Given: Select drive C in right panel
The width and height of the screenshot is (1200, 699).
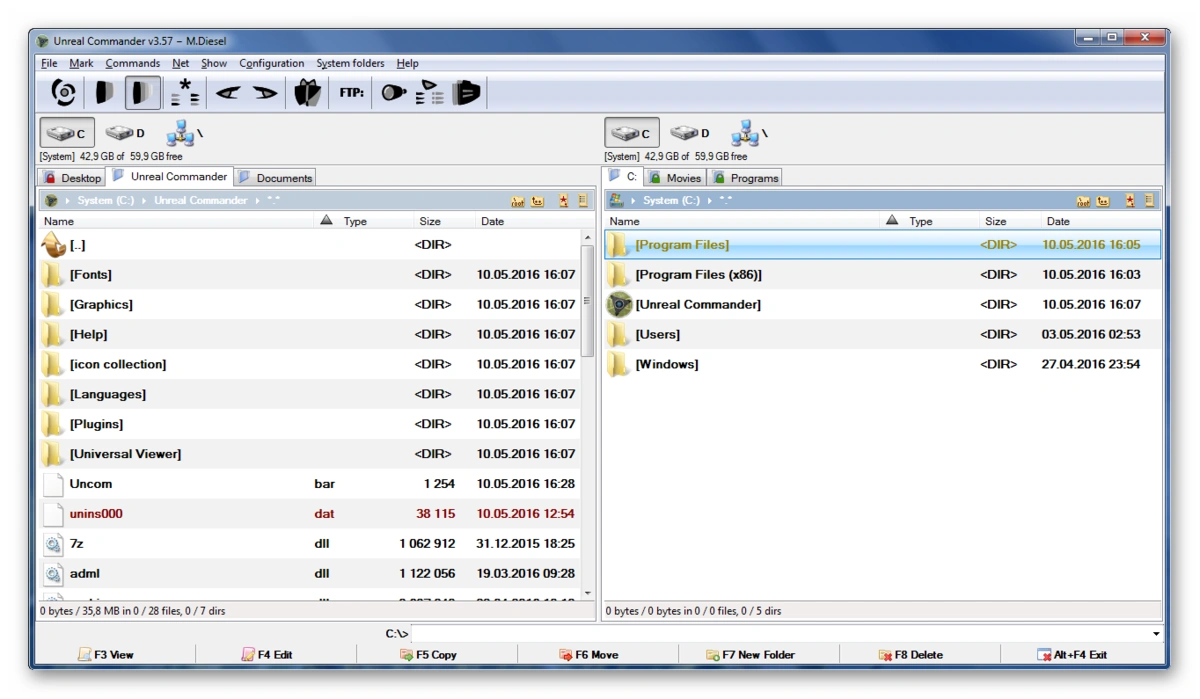Looking at the screenshot, I should (x=632, y=133).
